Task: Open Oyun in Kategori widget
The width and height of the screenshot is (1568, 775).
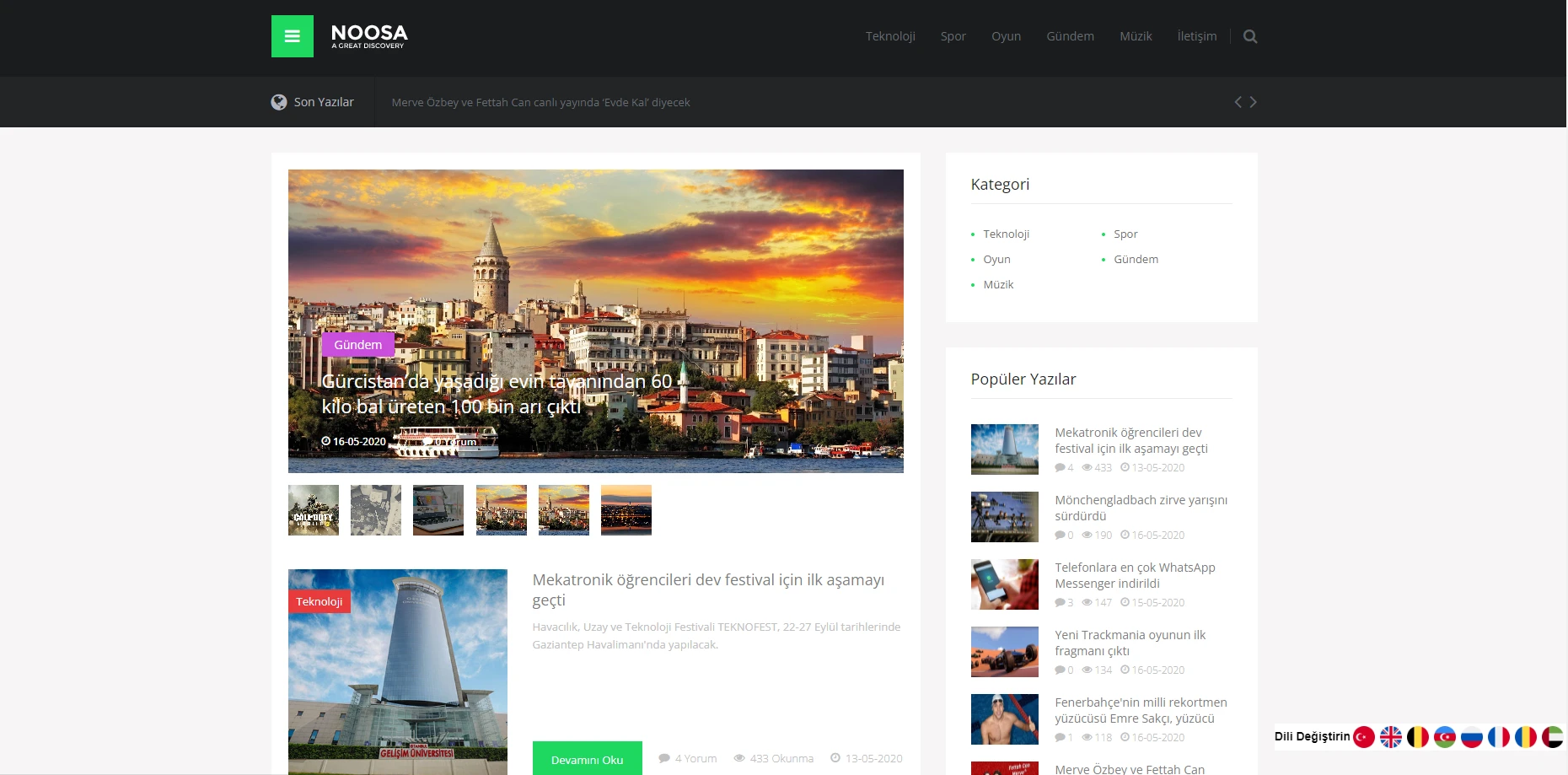Action: pyautogui.click(x=996, y=259)
